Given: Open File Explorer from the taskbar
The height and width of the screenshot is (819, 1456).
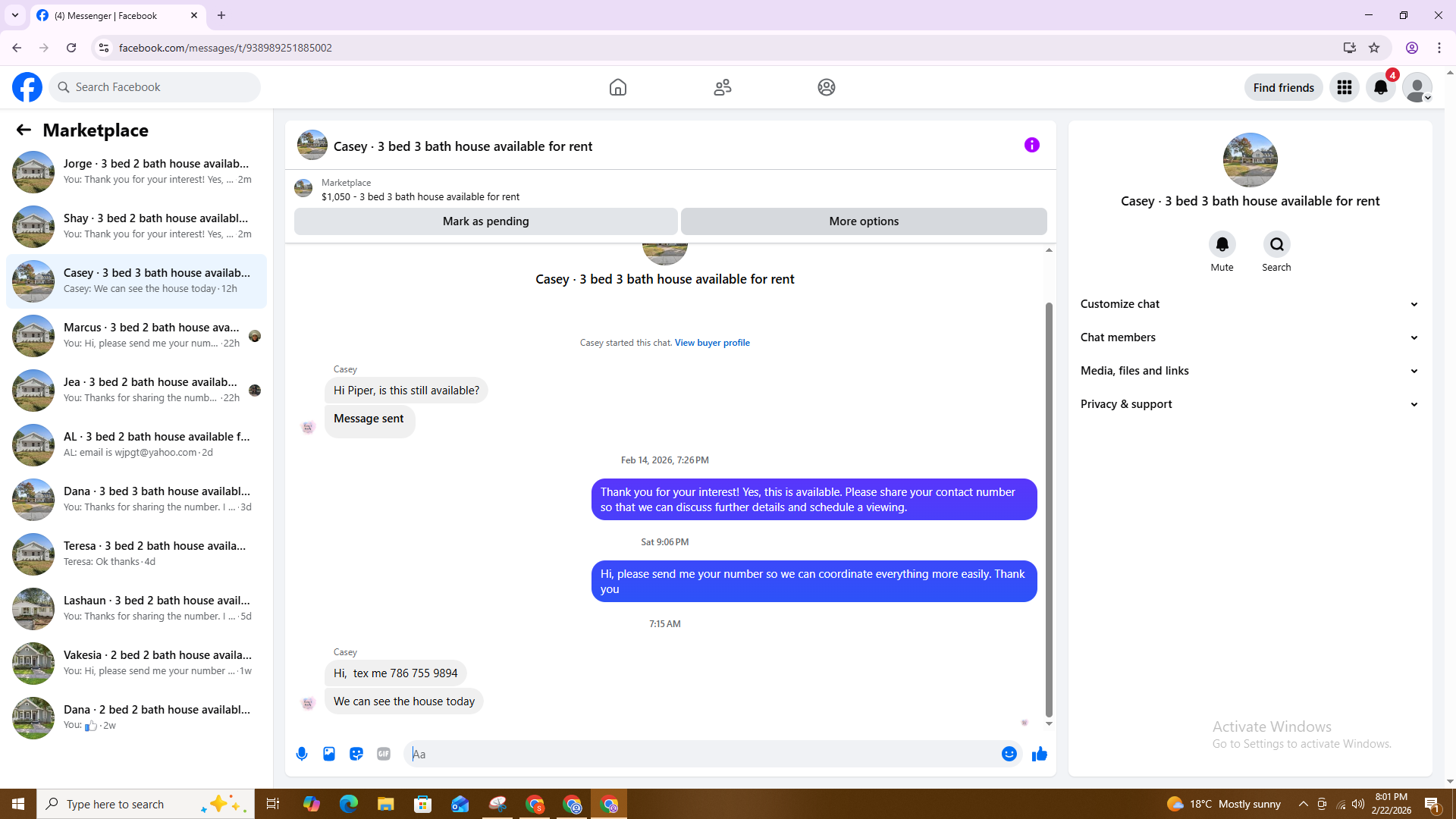Looking at the screenshot, I should click(386, 804).
